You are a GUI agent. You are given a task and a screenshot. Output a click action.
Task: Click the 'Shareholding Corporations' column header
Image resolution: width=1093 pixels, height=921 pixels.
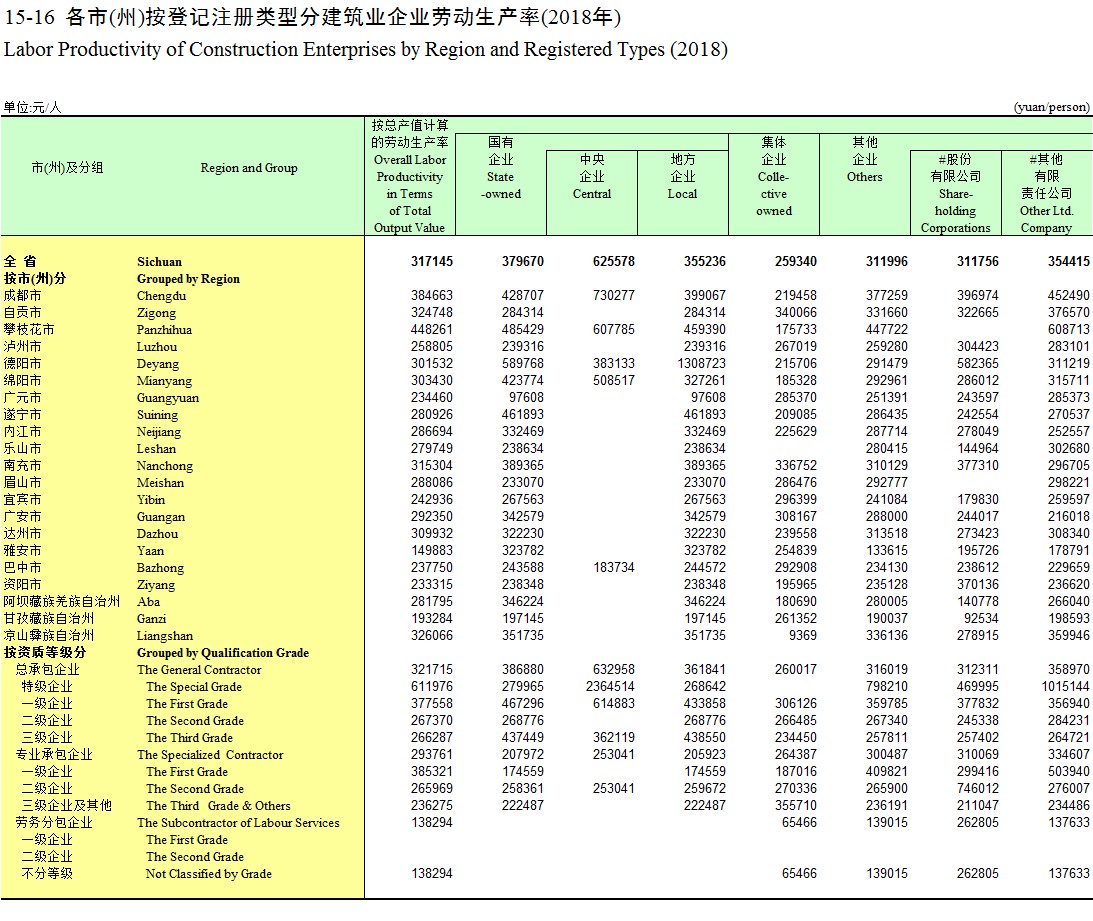click(x=956, y=194)
